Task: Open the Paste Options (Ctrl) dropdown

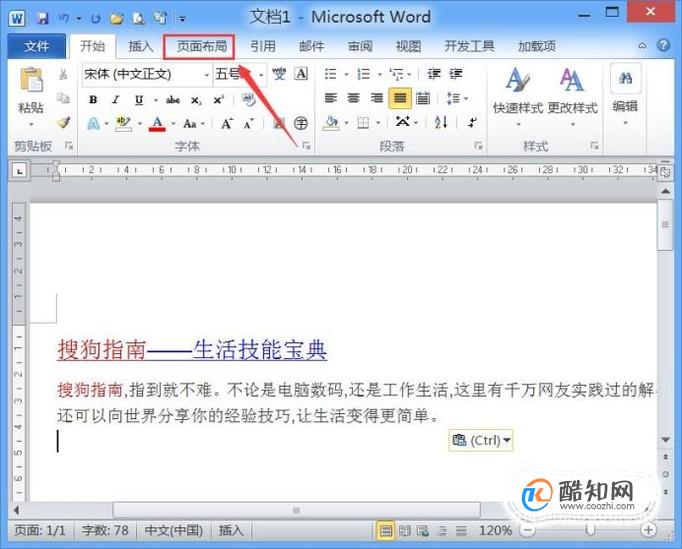Action: pos(481,440)
